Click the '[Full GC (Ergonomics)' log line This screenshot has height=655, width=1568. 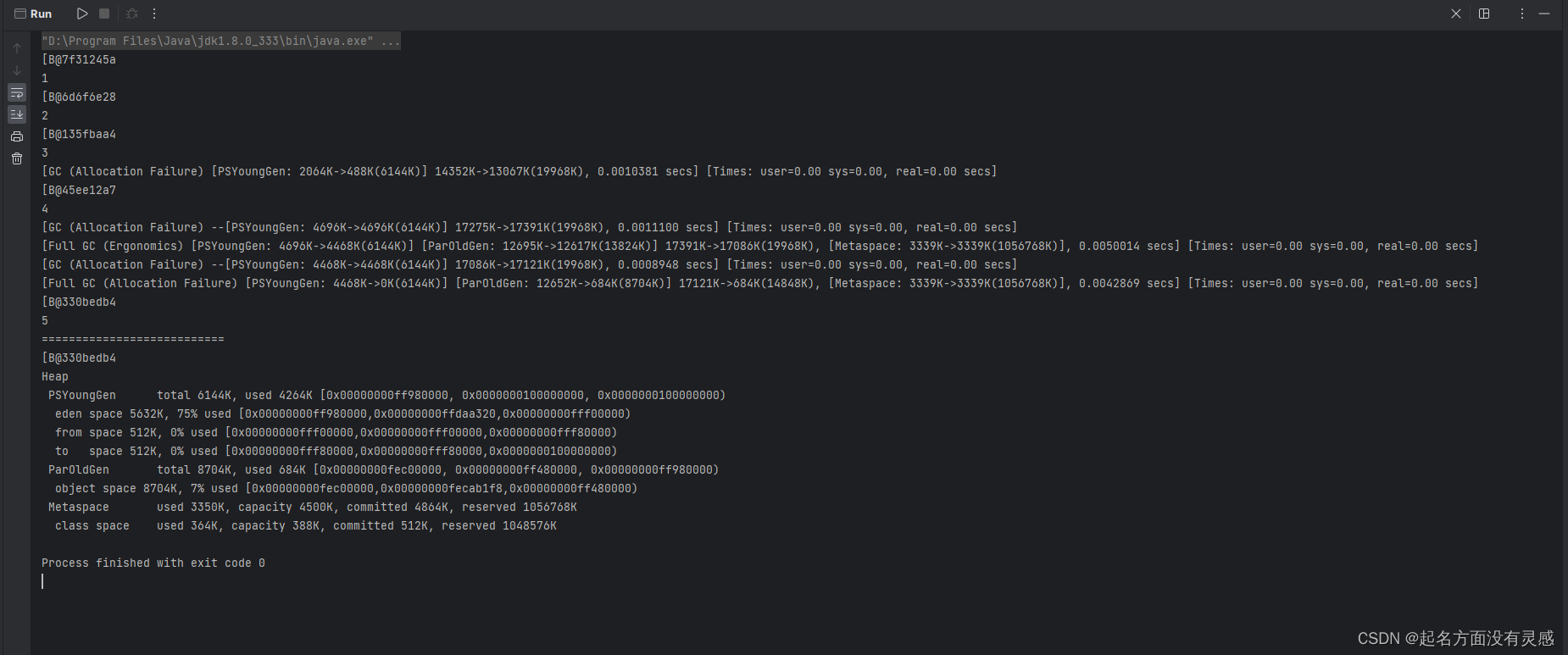click(759, 246)
